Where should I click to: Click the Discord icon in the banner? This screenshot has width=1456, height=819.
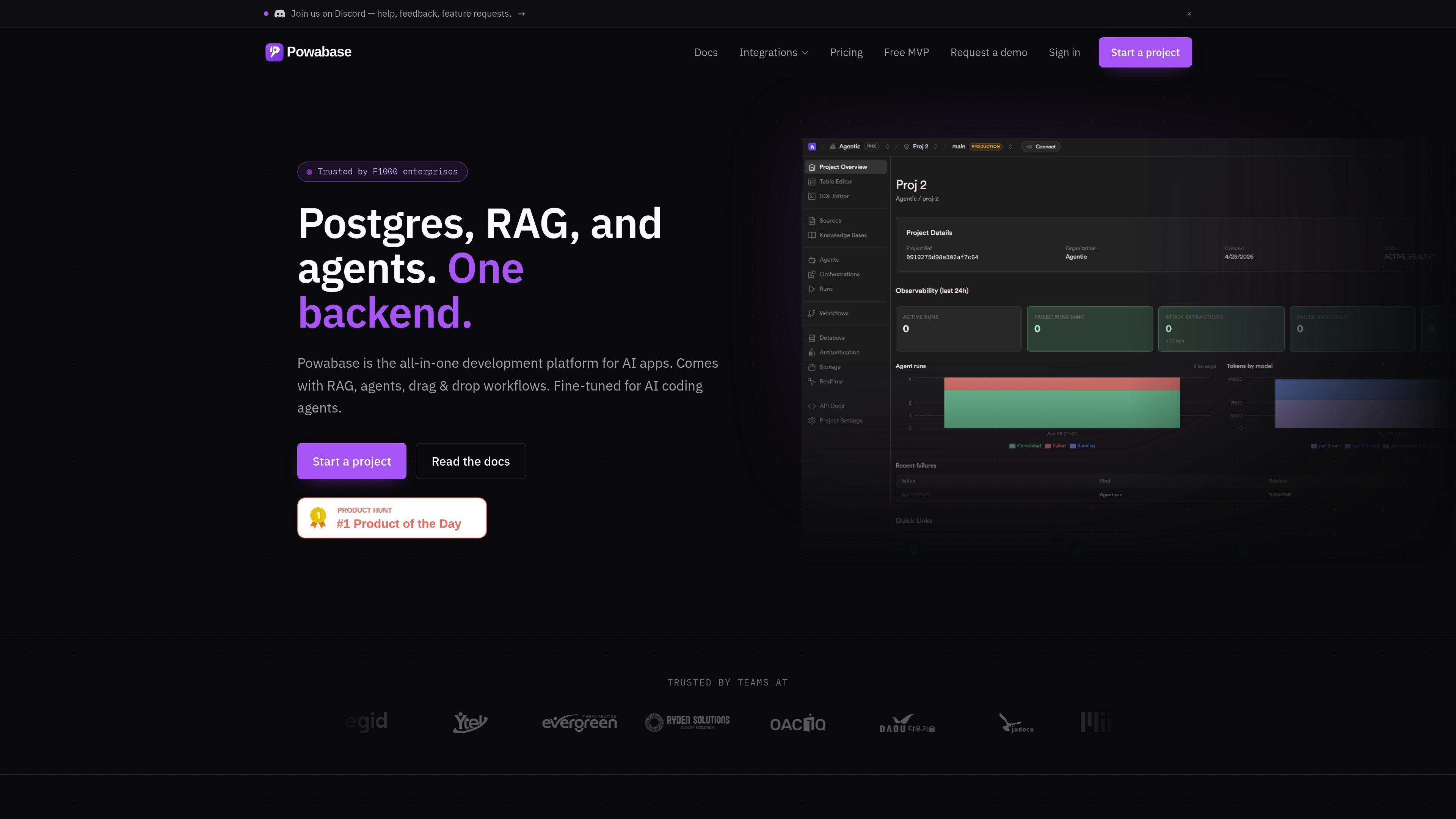(x=280, y=14)
